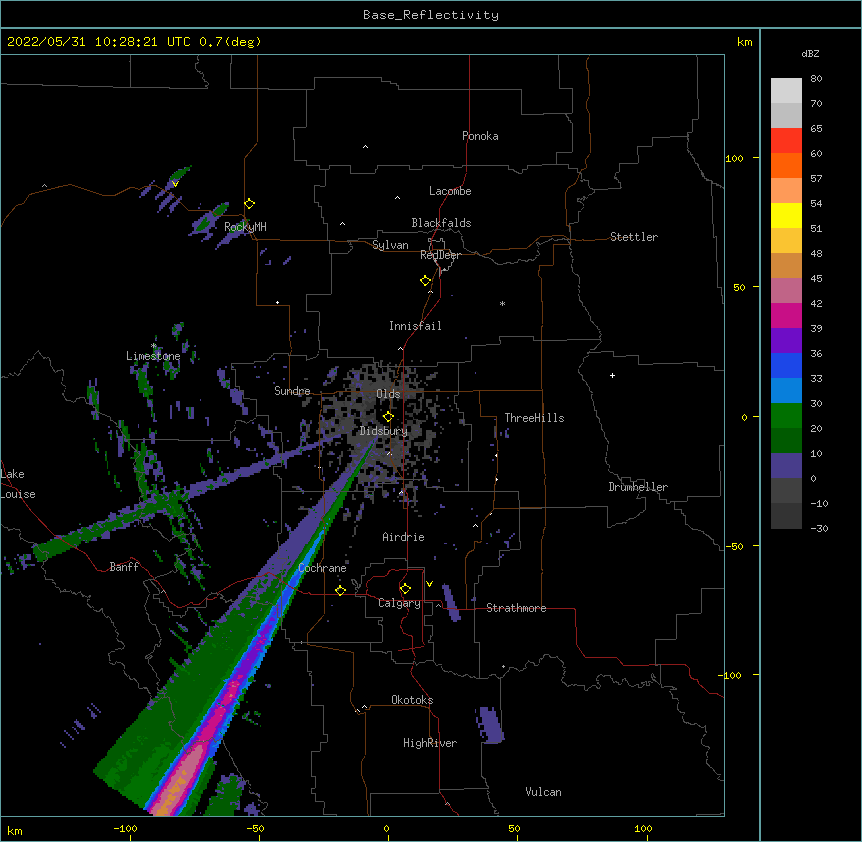Select the Innisfail label
This screenshot has width=862, height=842.
coord(415,326)
